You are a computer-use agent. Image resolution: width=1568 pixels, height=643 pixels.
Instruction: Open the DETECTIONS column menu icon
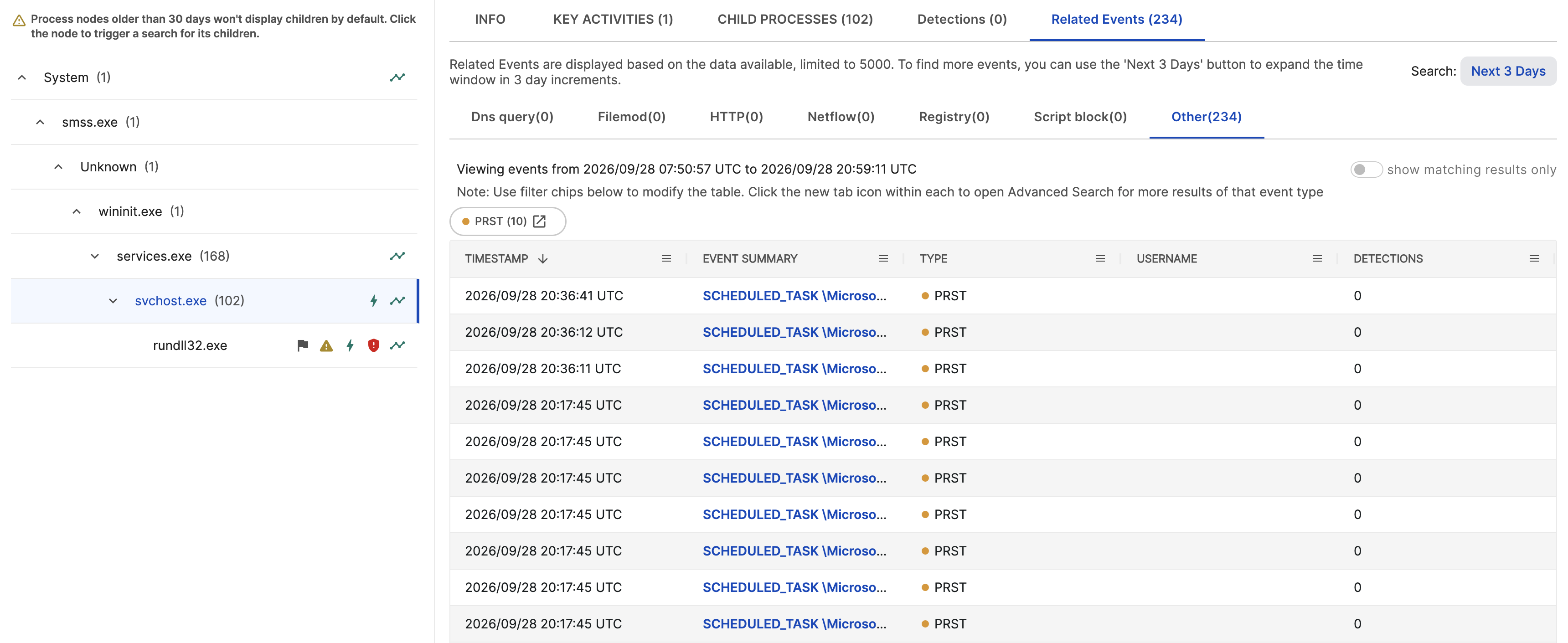tap(1534, 258)
